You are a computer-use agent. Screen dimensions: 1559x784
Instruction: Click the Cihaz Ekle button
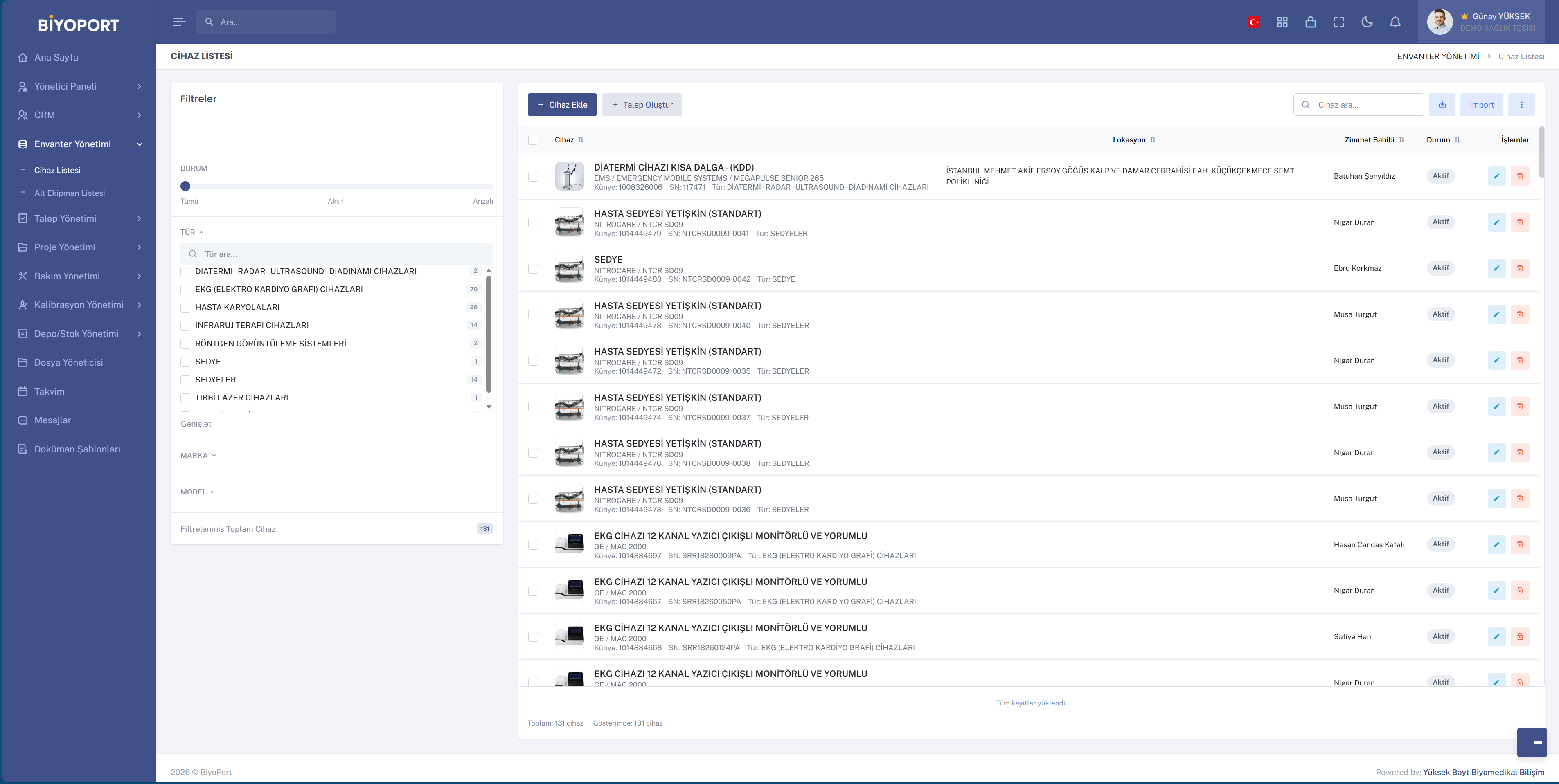562,105
